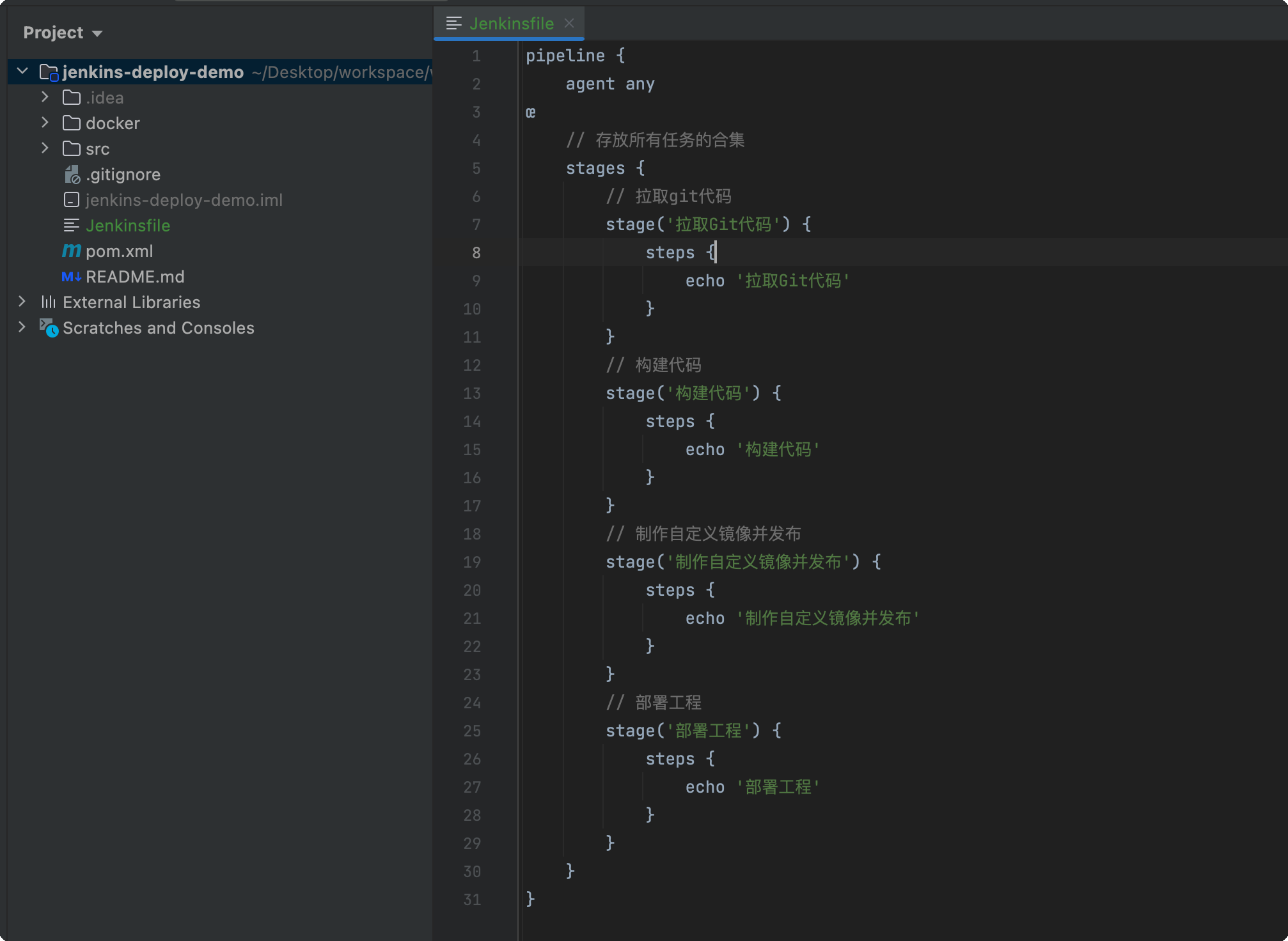
Task: Click line number 8 in gutter
Action: click(x=476, y=253)
